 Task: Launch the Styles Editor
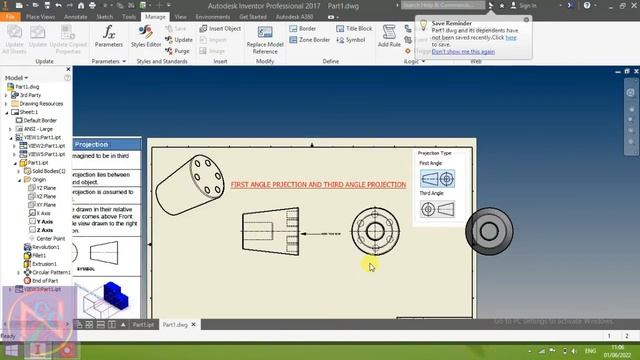pyautogui.click(x=146, y=36)
